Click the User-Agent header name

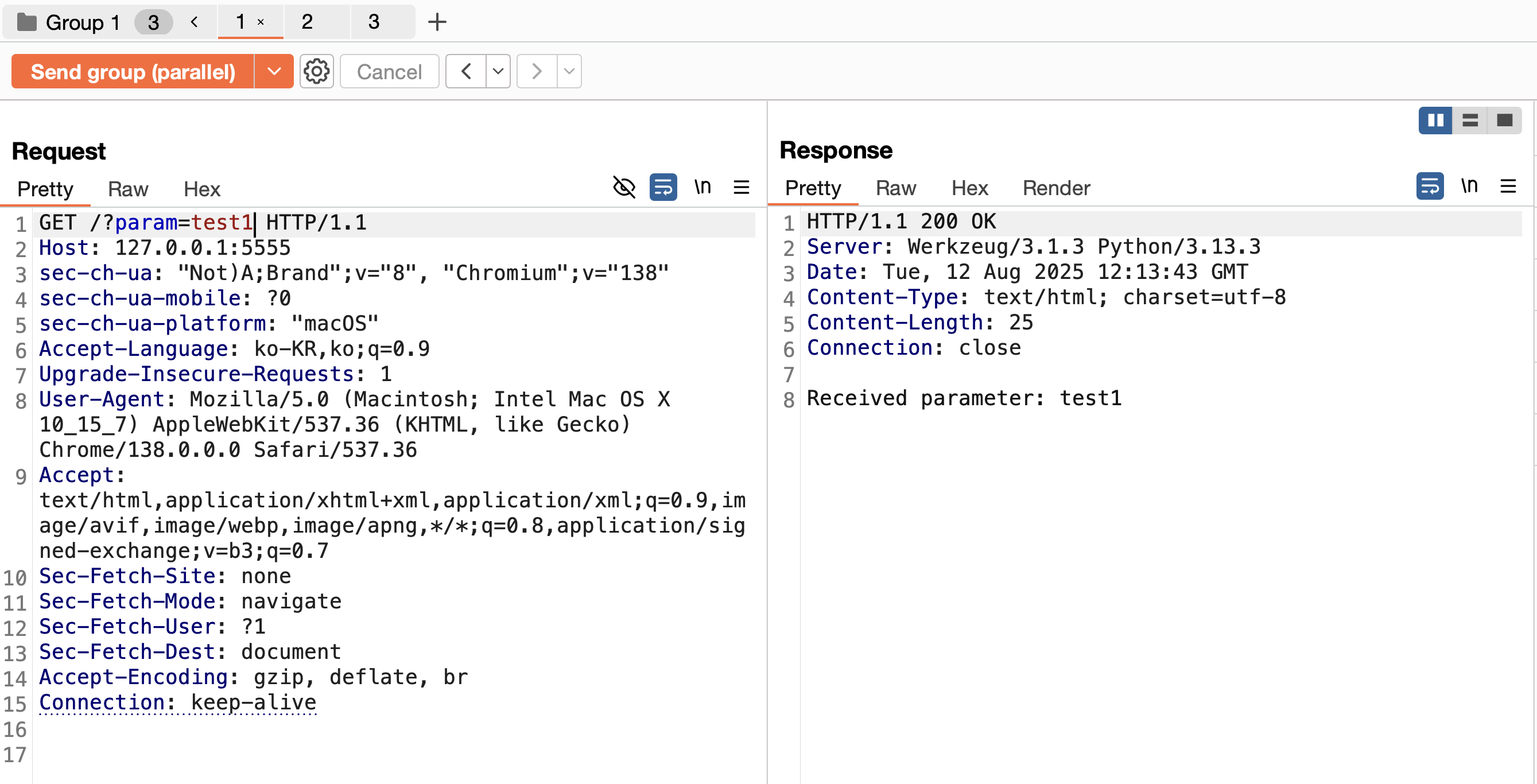click(x=102, y=399)
